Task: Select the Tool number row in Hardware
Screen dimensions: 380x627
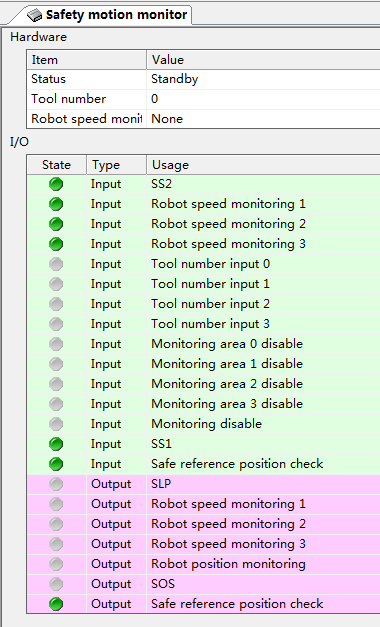Action: click(x=203, y=99)
